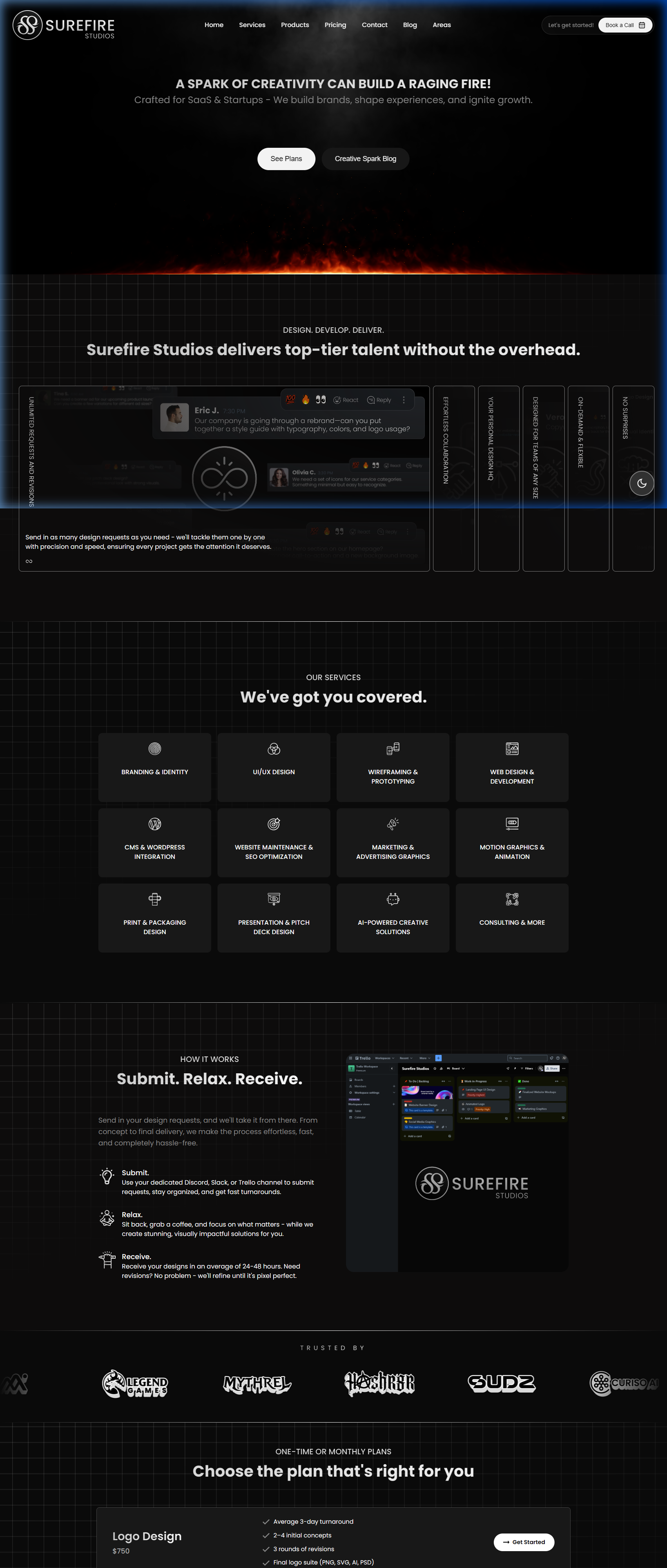Image resolution: width=667 pixels, height=1568 pixels.
Task: Click the infinity circle icon in panel
Action: [224, 478]
